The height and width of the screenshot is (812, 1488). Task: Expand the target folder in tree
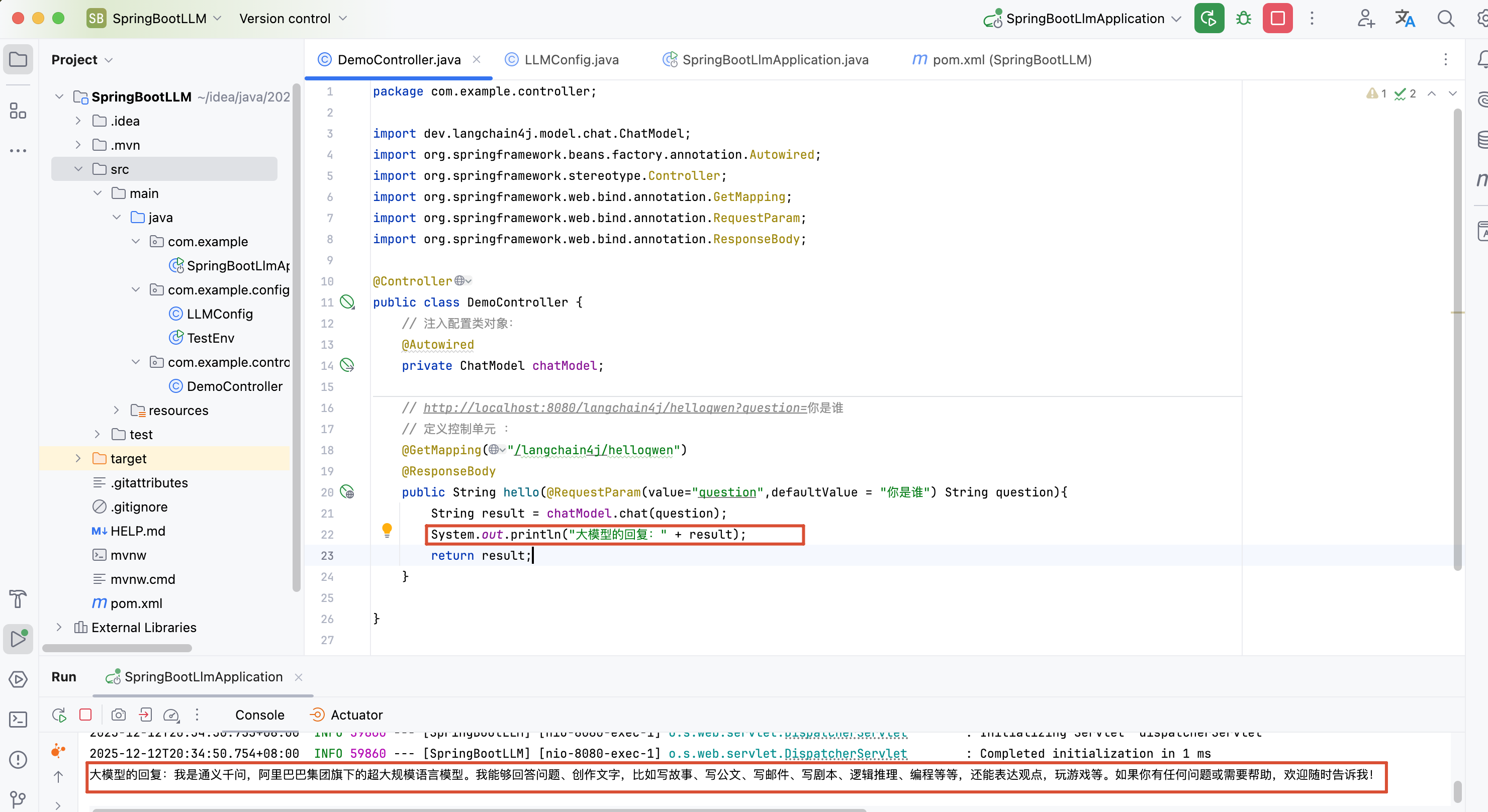click(x=78, y=459)
